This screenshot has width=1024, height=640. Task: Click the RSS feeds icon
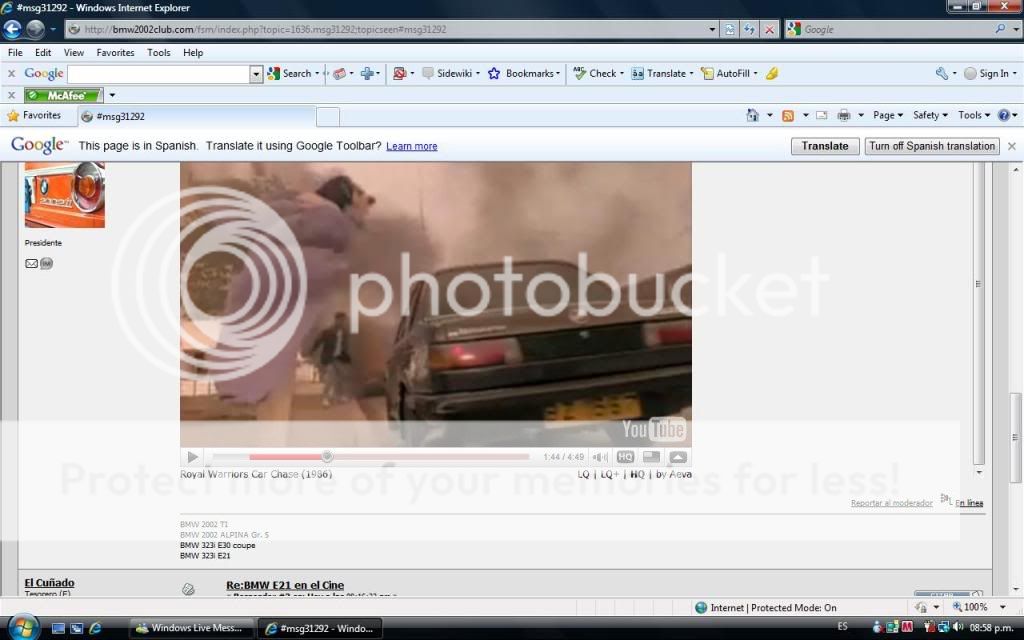tap(788, 115)
